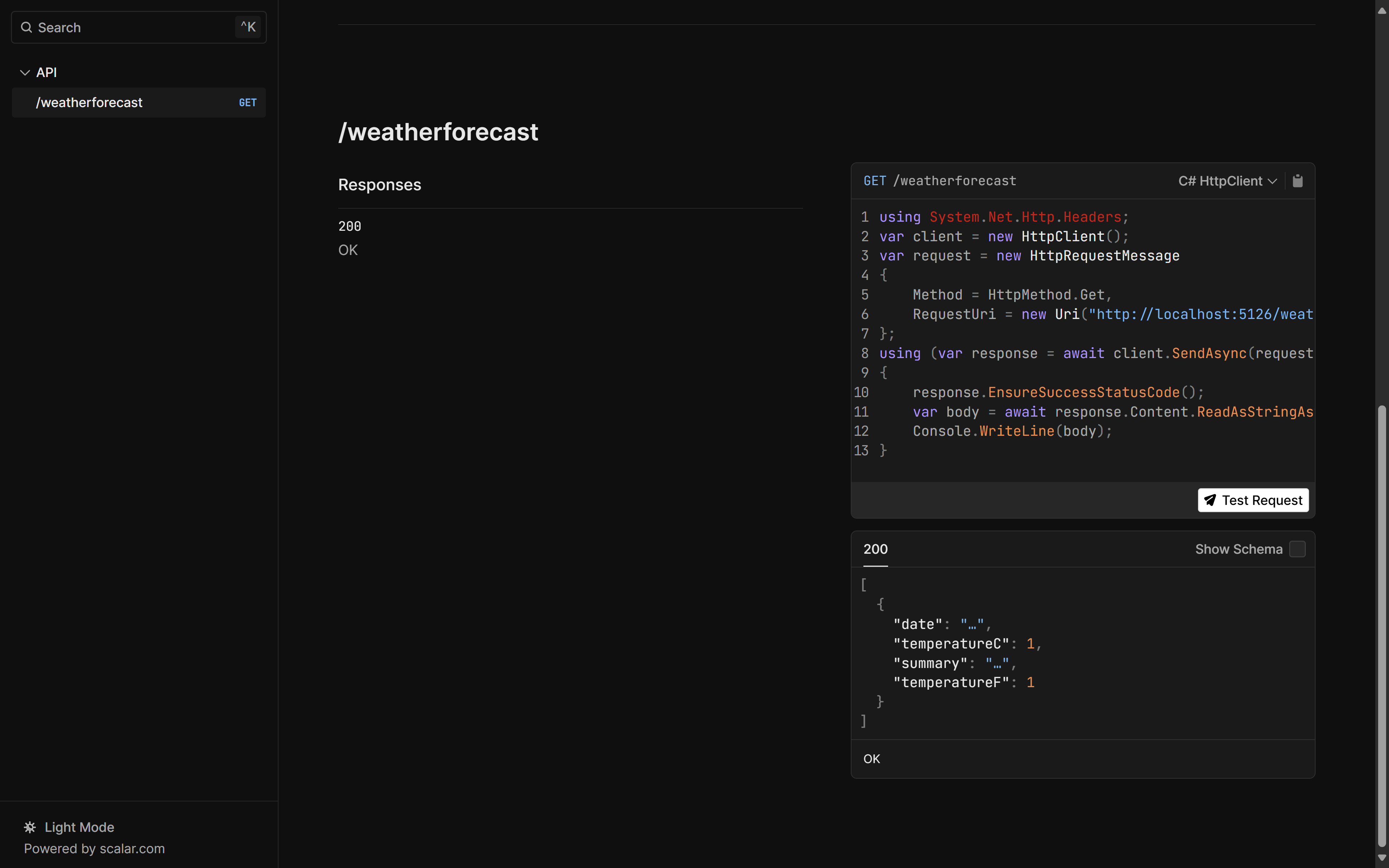Click the GET badge beside /weatherforecast in sidebar
The width and height of the screenshot is (1389, 868).
(247, 103)
